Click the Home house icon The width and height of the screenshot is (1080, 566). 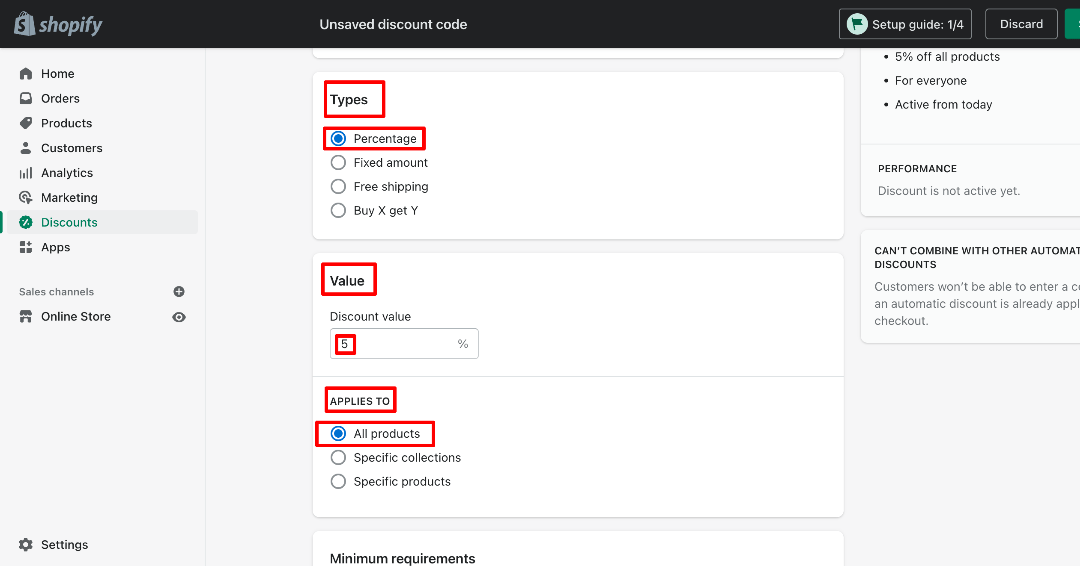point(26,74)
